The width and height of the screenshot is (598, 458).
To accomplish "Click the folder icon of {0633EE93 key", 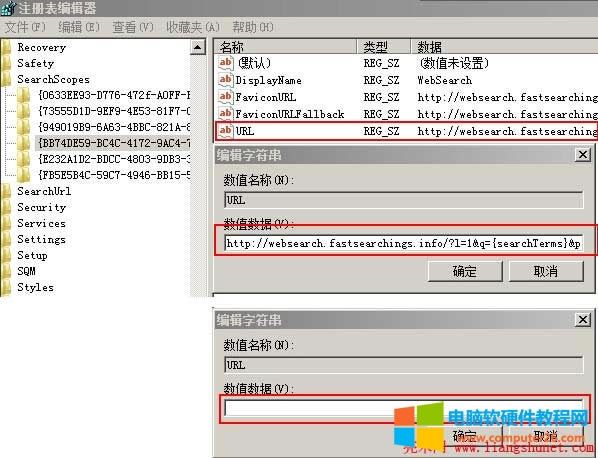I will [24, 95].
